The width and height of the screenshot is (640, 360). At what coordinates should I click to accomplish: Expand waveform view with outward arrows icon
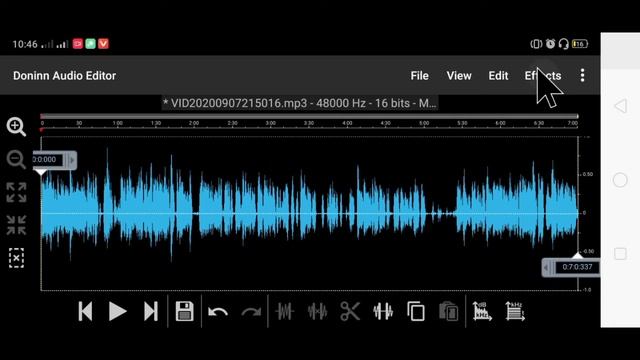tap(16, 192)
